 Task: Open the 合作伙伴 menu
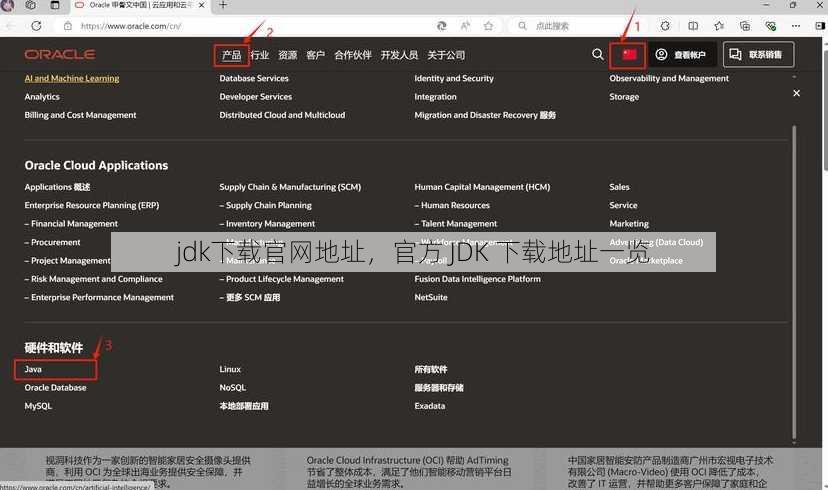(x=353, y=55)
